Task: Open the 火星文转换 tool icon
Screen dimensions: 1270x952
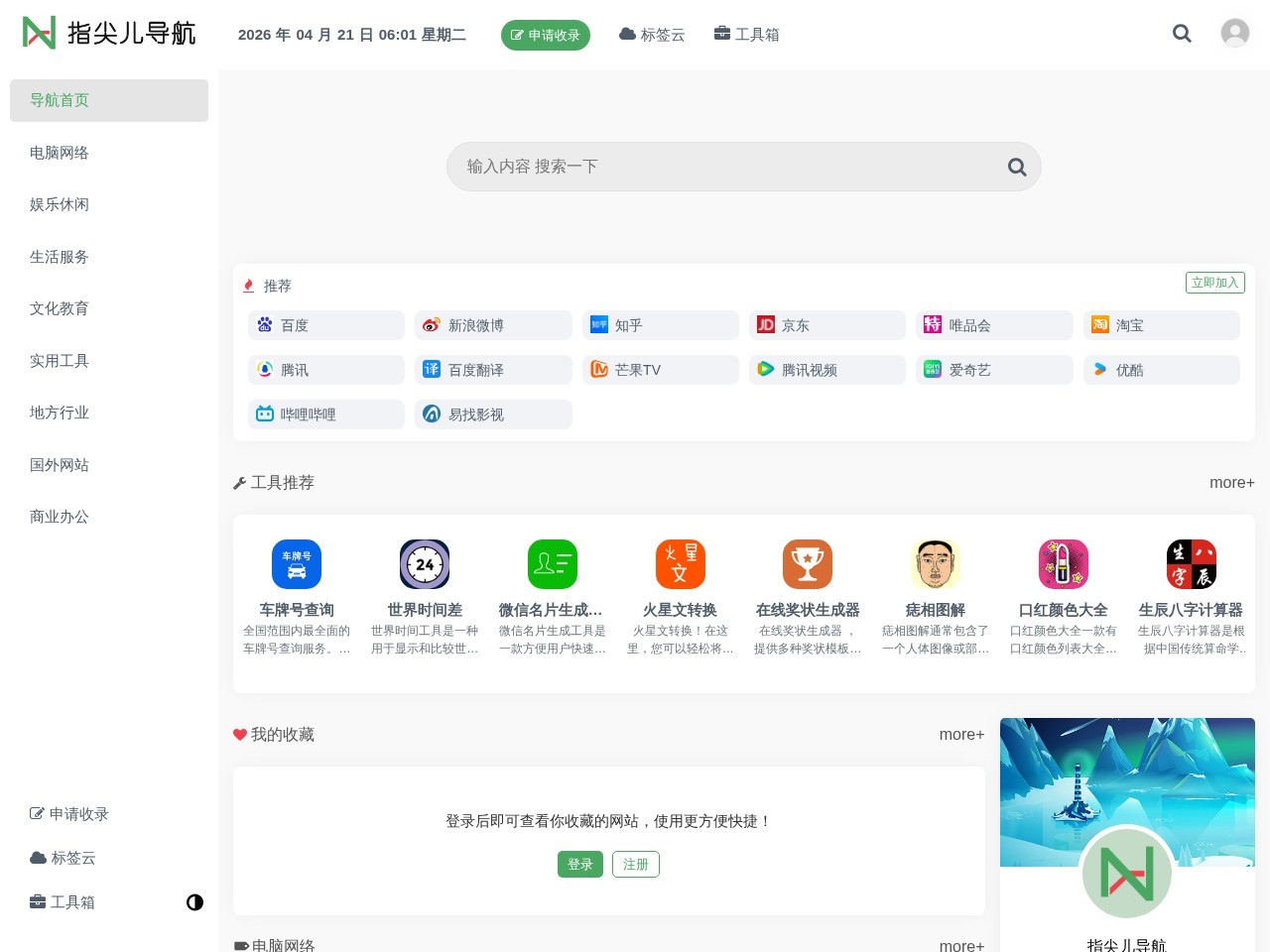Action: point(680,563)
